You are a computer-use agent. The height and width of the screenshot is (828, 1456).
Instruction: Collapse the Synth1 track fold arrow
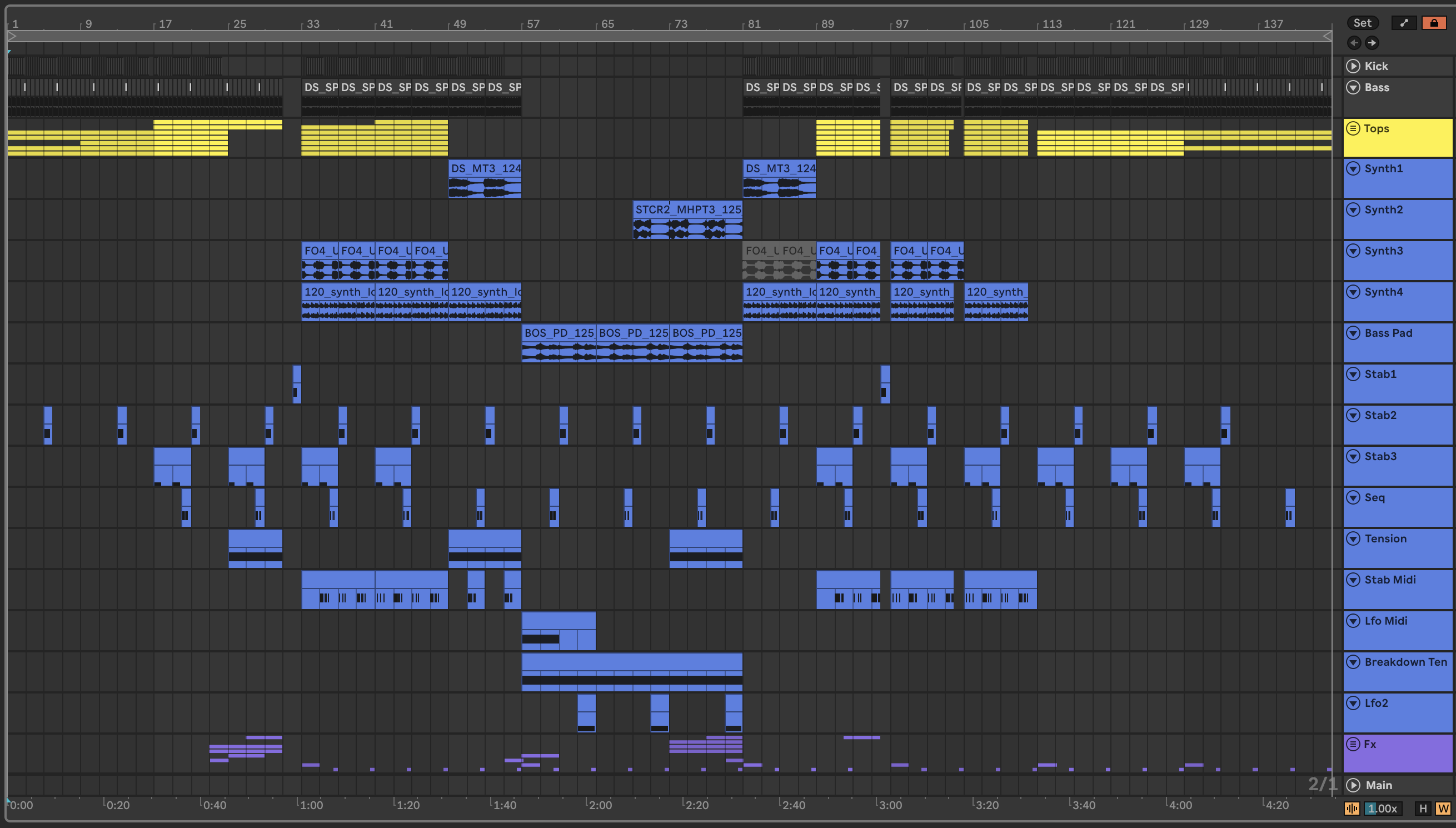pos(1353,168)
